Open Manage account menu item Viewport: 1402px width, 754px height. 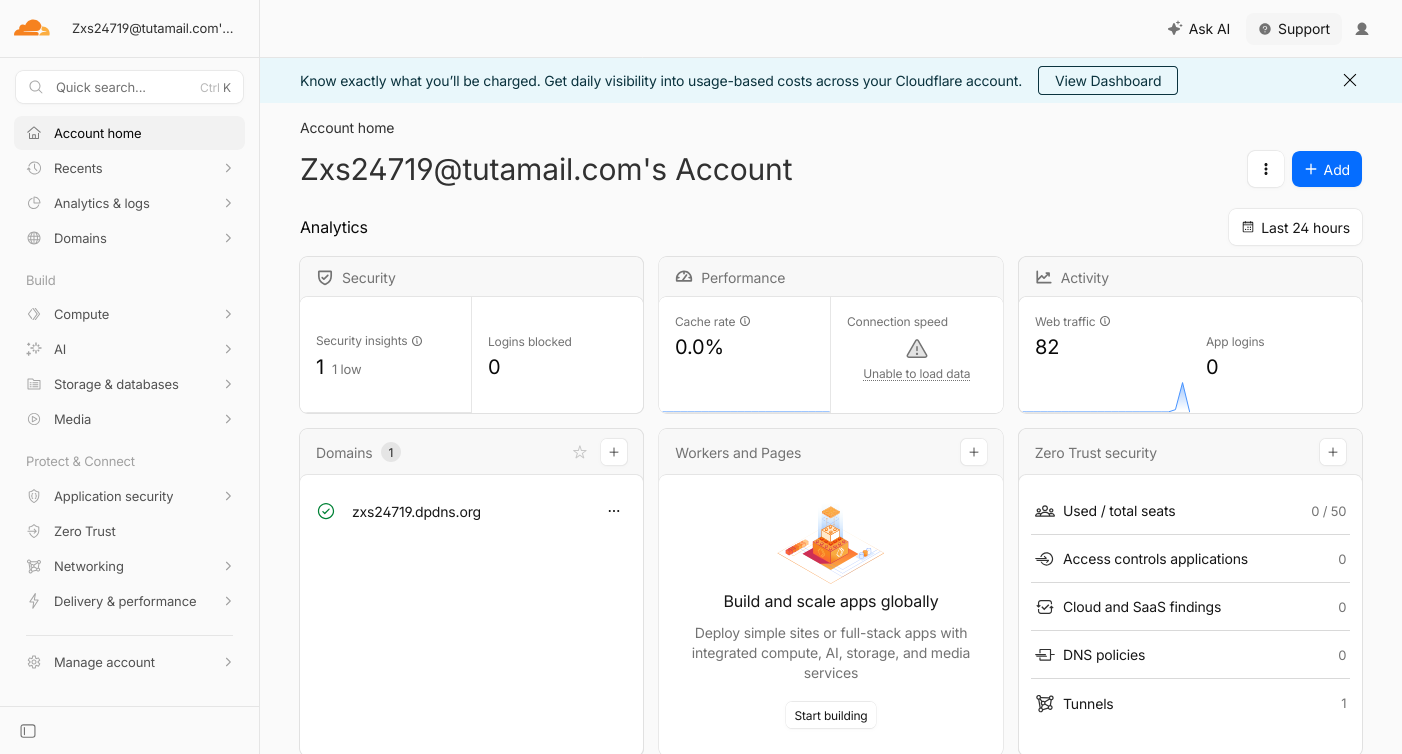[130, 662]
